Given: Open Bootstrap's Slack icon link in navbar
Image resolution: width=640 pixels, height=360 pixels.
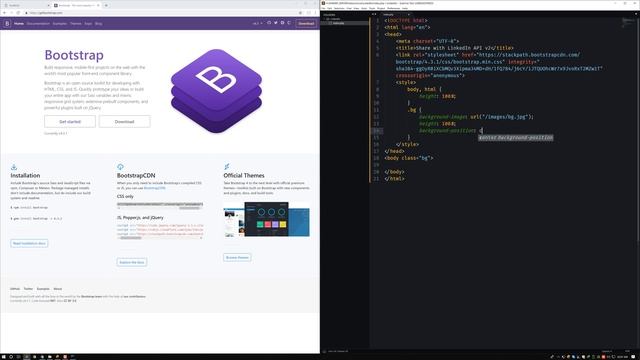Looking at the screenshot, I should 282,23.
